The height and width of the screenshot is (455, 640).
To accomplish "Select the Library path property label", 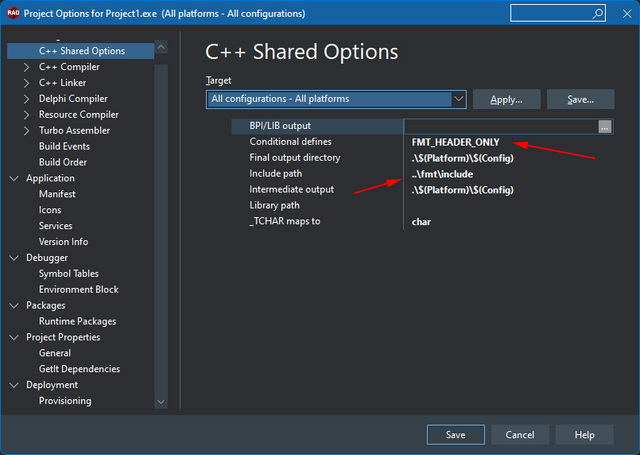I will pos(274,206).
